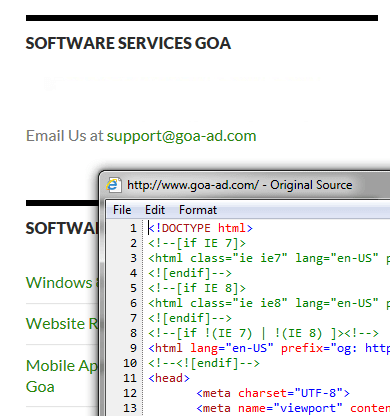Open the Website link on the webpage
Image resolution: width=390 pixels, height=416 pixels.
coord(62,324)
